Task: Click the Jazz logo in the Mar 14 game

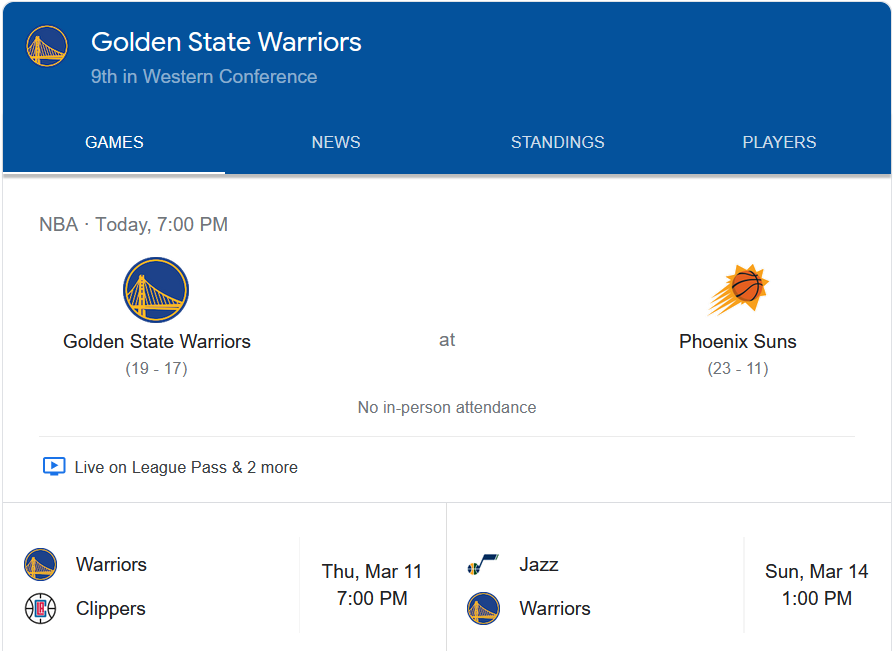Action: (x=483, y=565)
